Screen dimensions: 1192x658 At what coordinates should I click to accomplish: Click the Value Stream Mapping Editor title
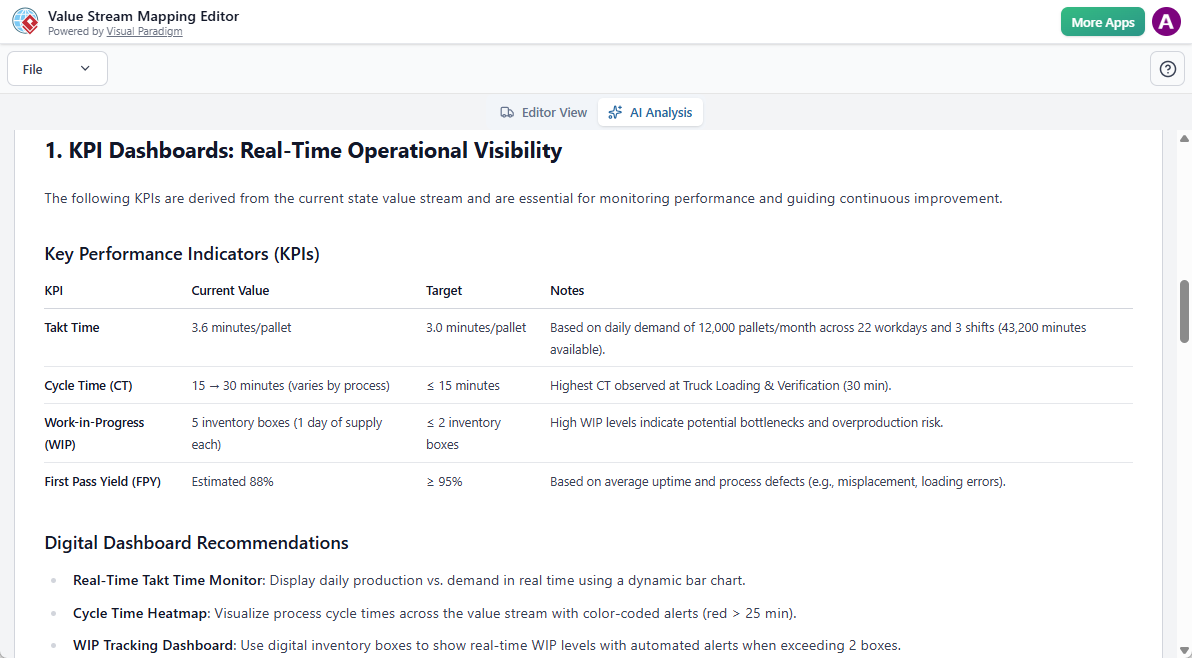coord(143,16)
